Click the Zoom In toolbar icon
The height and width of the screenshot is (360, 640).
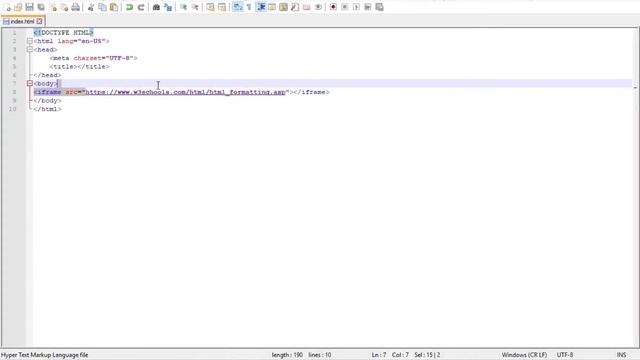coord(184,7)
